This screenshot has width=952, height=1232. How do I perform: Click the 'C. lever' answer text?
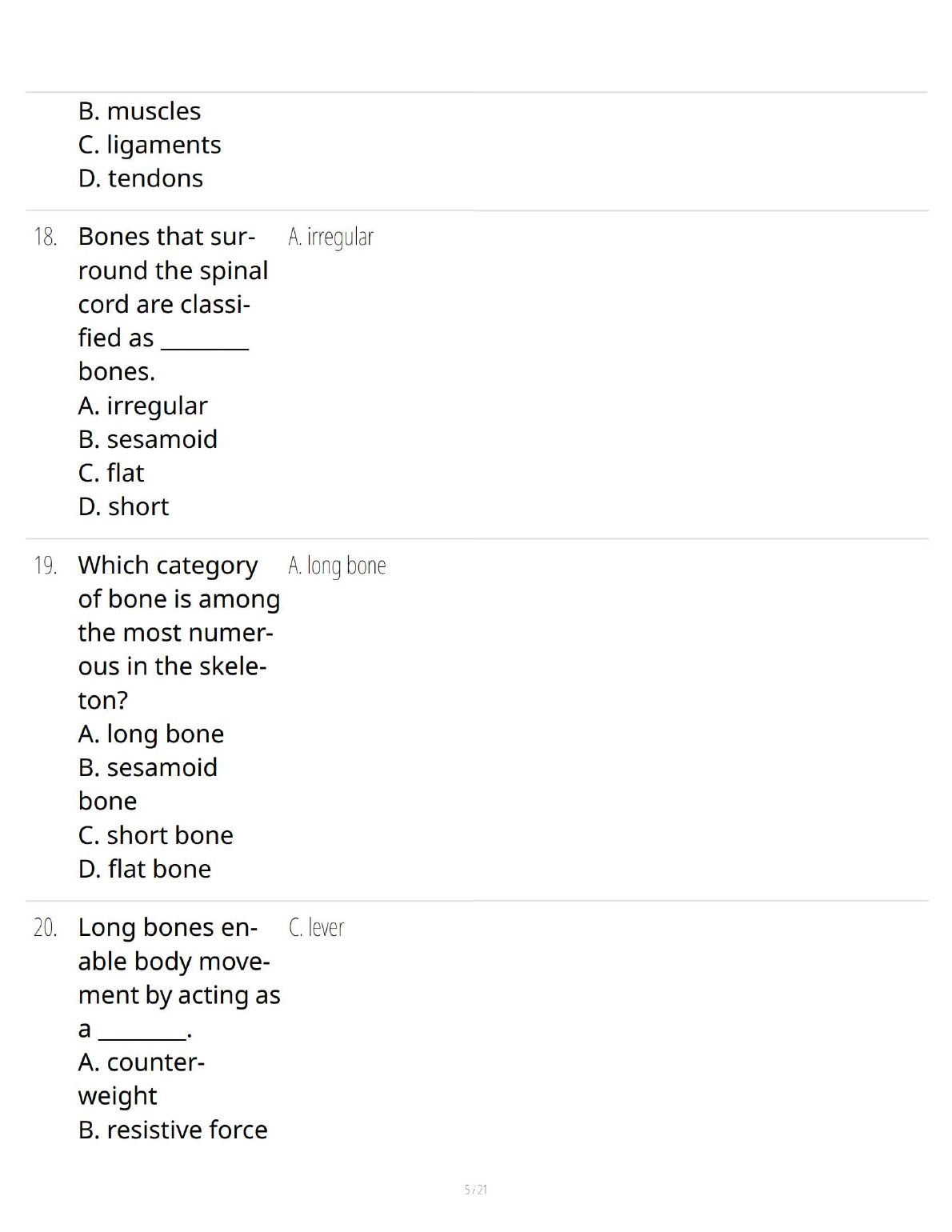pos(316,928)
